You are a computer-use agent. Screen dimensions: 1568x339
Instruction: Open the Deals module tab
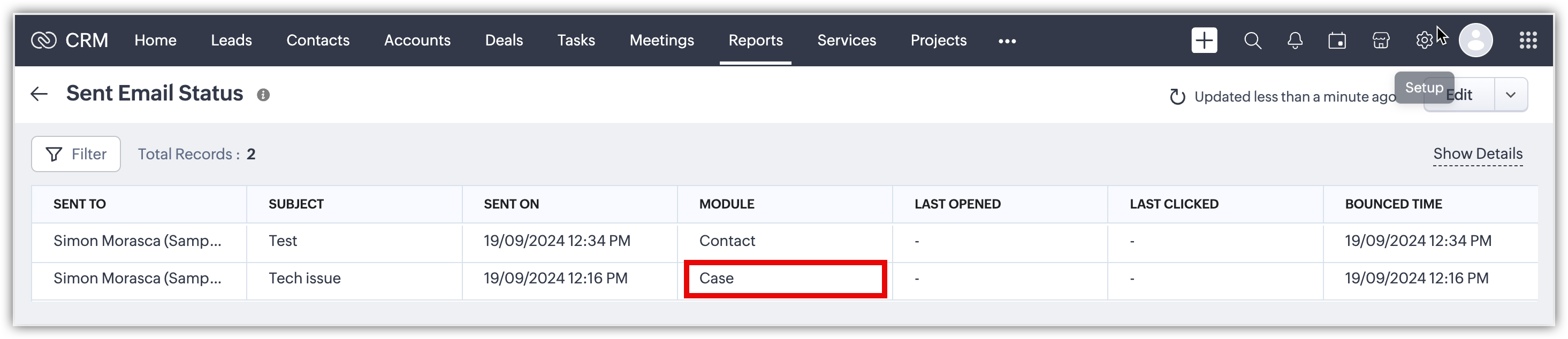click(x=504, y=41)
